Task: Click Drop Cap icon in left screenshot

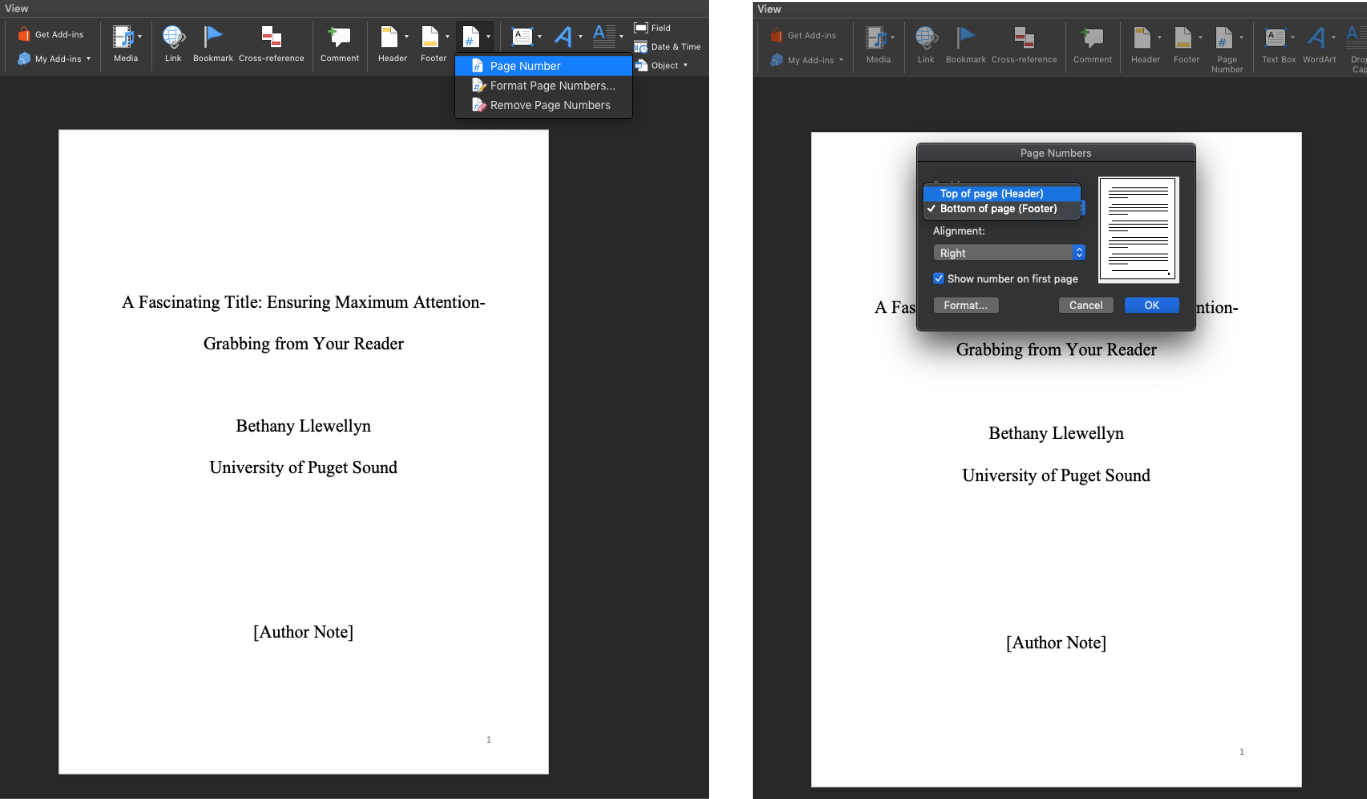Action: (x=604, y=37)
